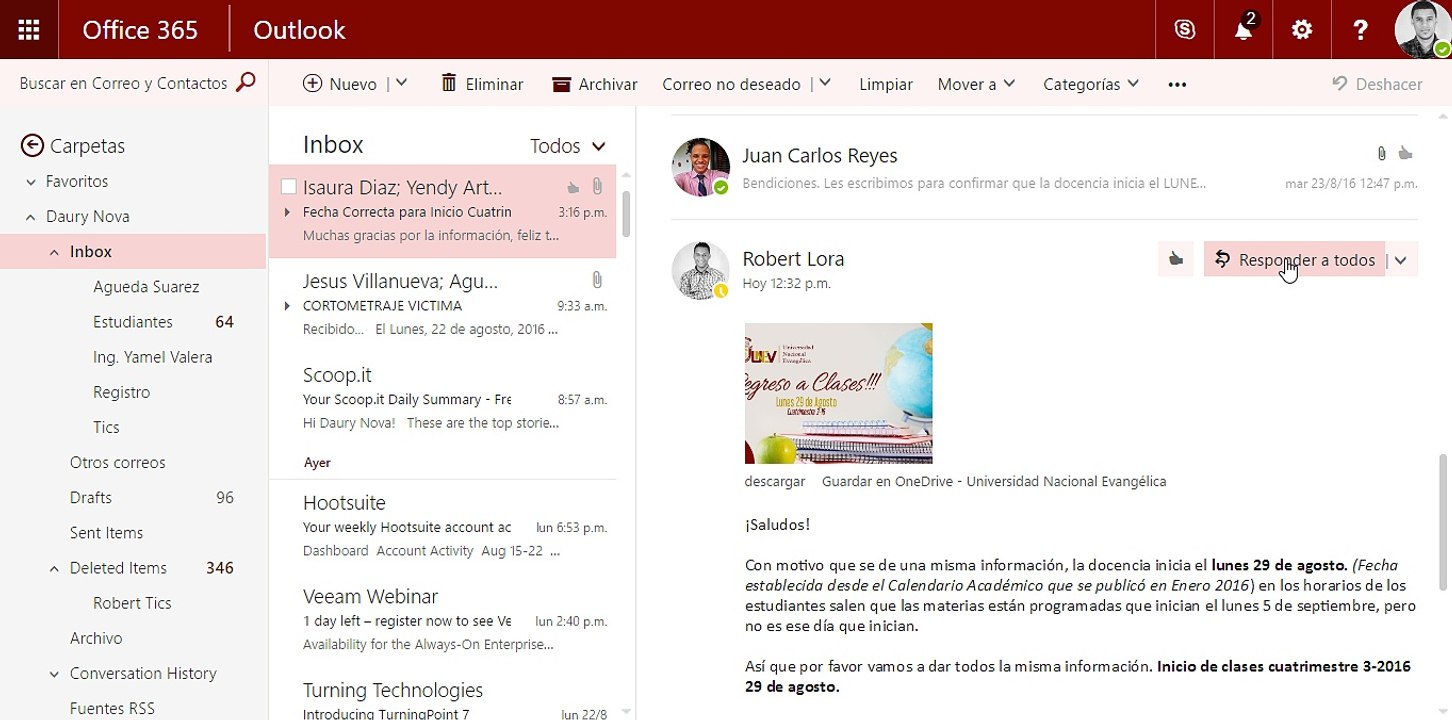
Task: Open the Ing. Yamel Valera folder
Action: click(x=152, y=357)
